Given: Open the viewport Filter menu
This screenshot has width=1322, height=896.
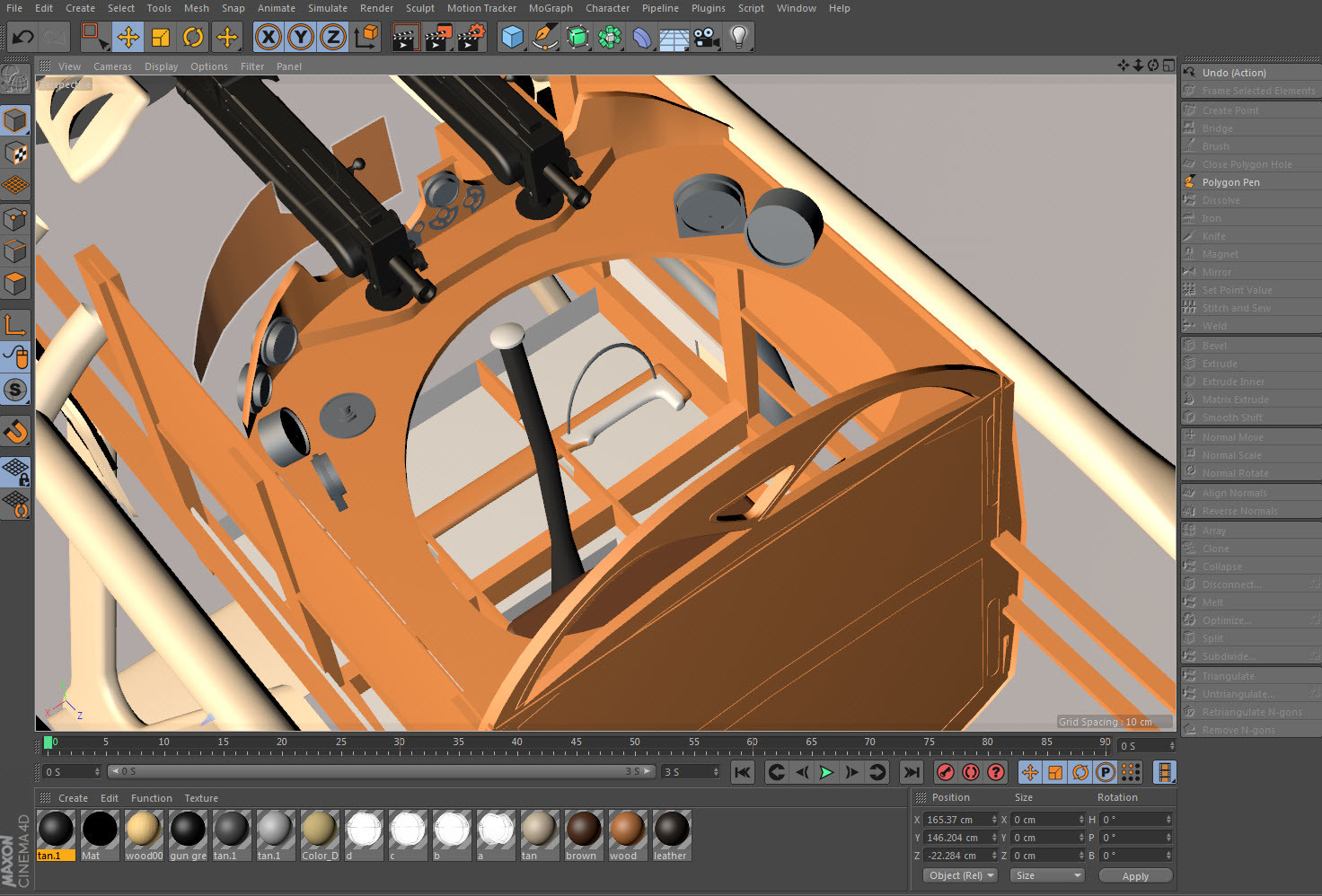Looking at the screenshot, I should [252, 66].
